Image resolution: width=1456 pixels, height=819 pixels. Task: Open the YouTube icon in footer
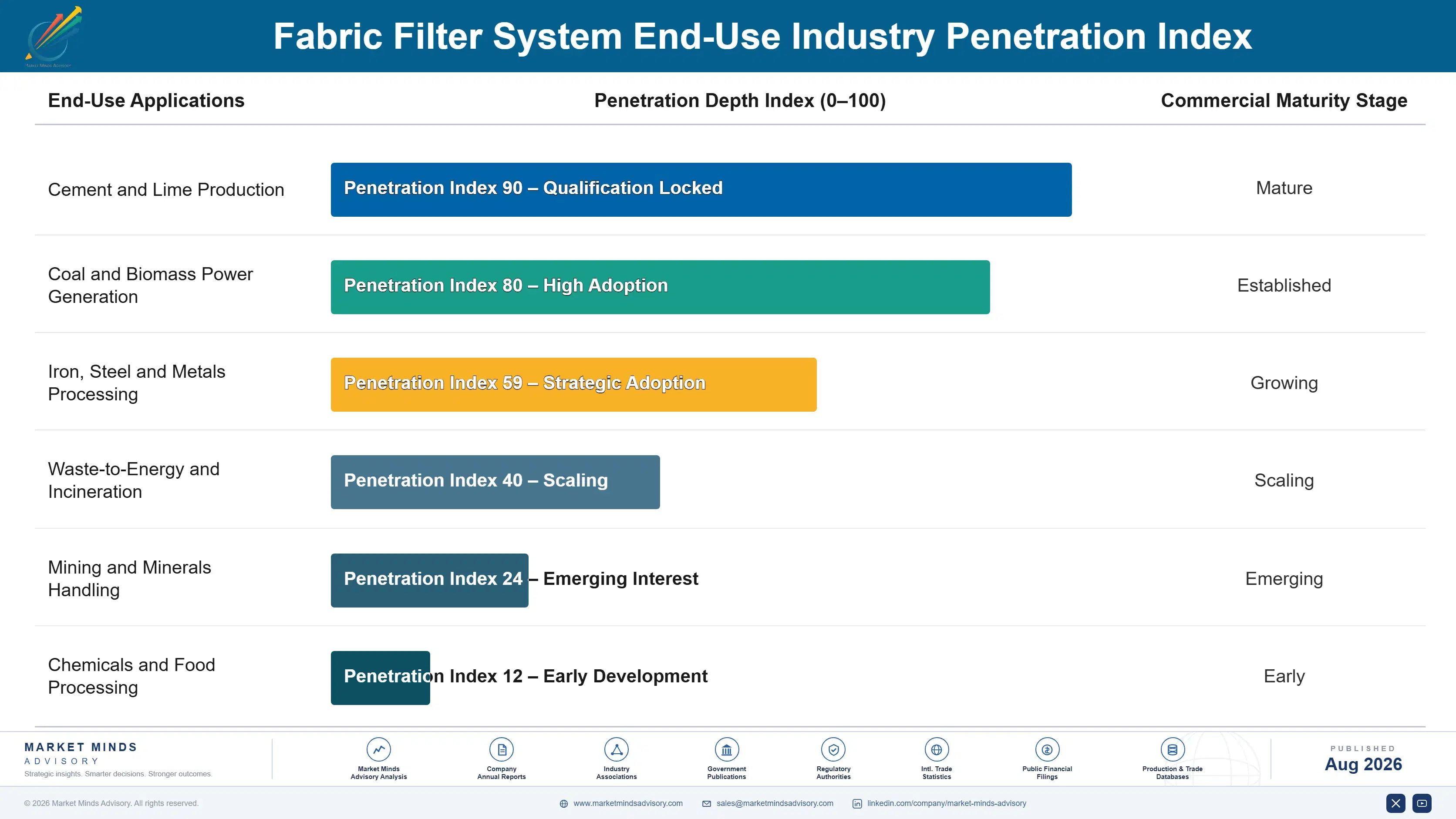[1422, 803]
